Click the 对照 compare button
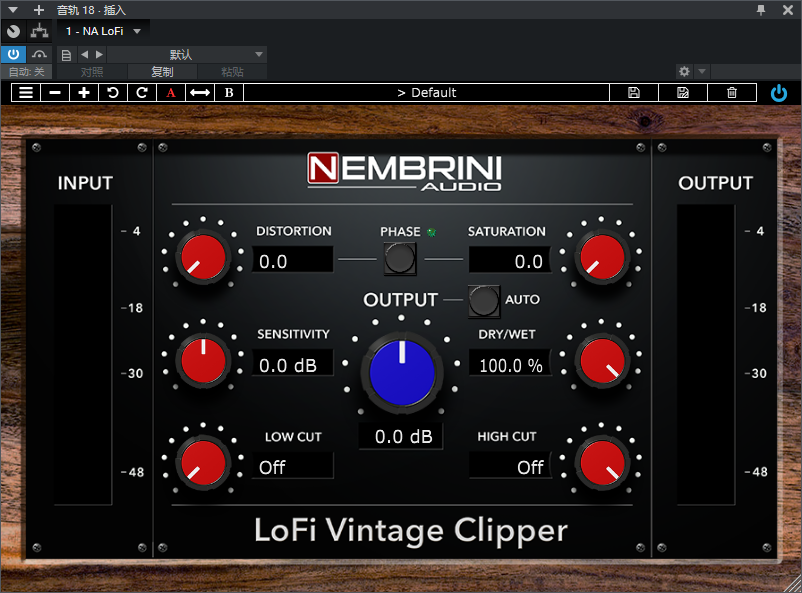 (x=92, y=72)
